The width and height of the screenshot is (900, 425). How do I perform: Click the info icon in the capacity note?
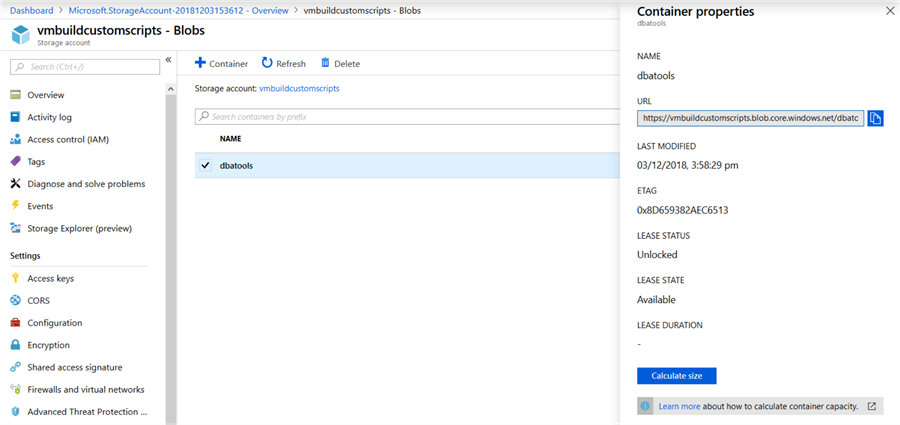[x=646, y=406]
